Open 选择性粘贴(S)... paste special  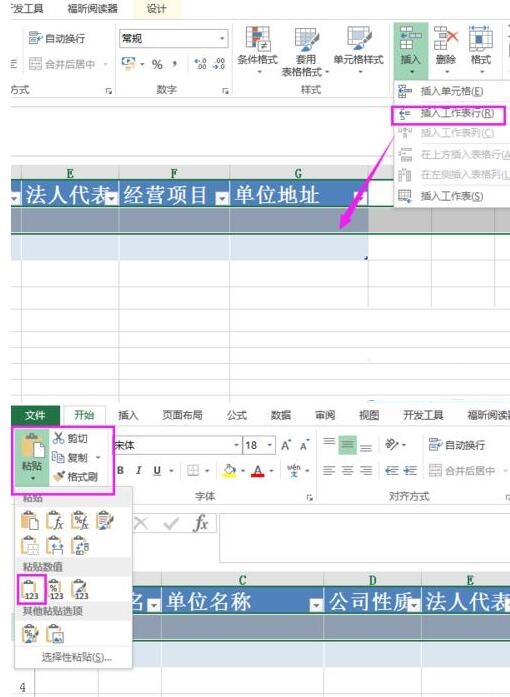[76, 657]
